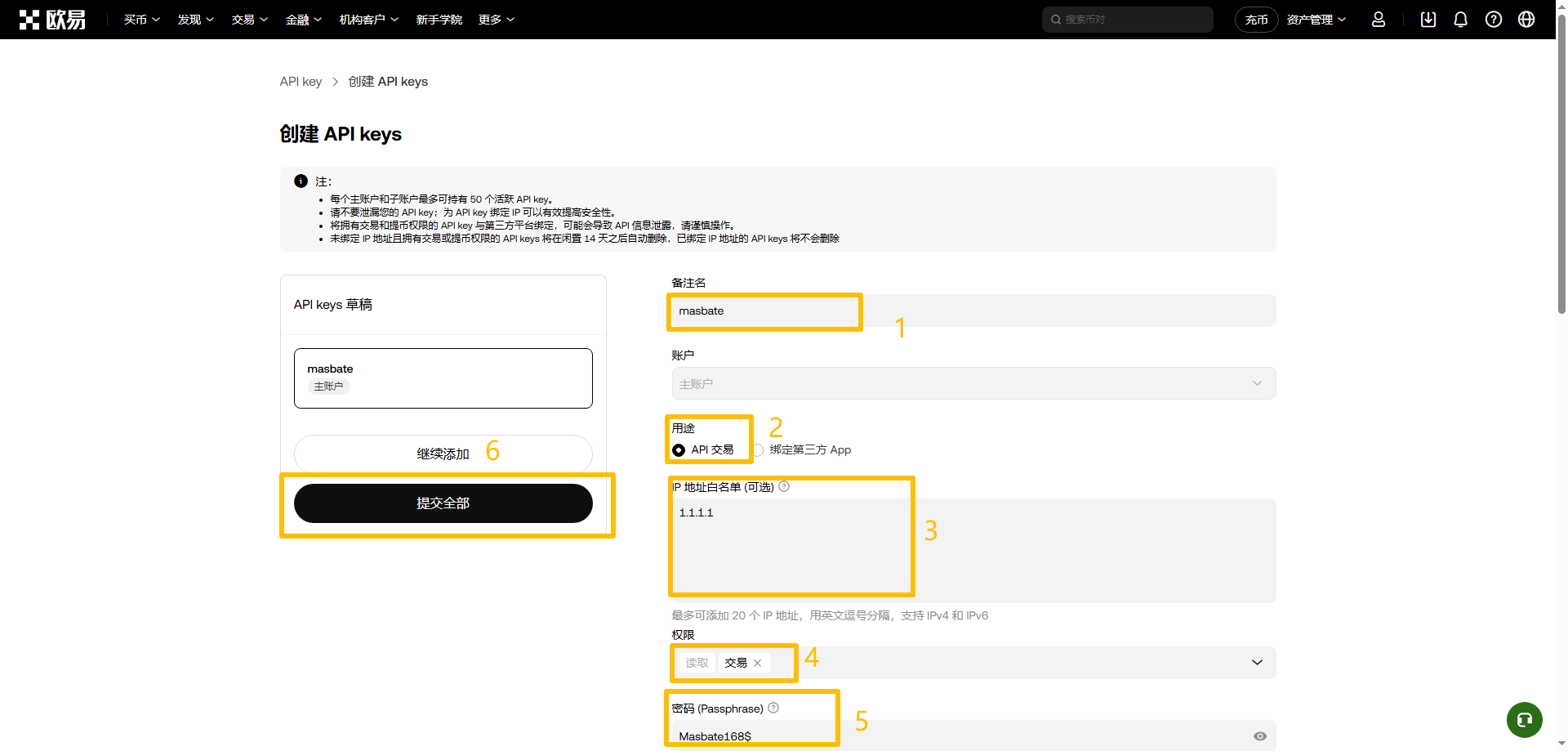Open the notifications bell
The image size is (1568, 751).
tap(1461, 20)
